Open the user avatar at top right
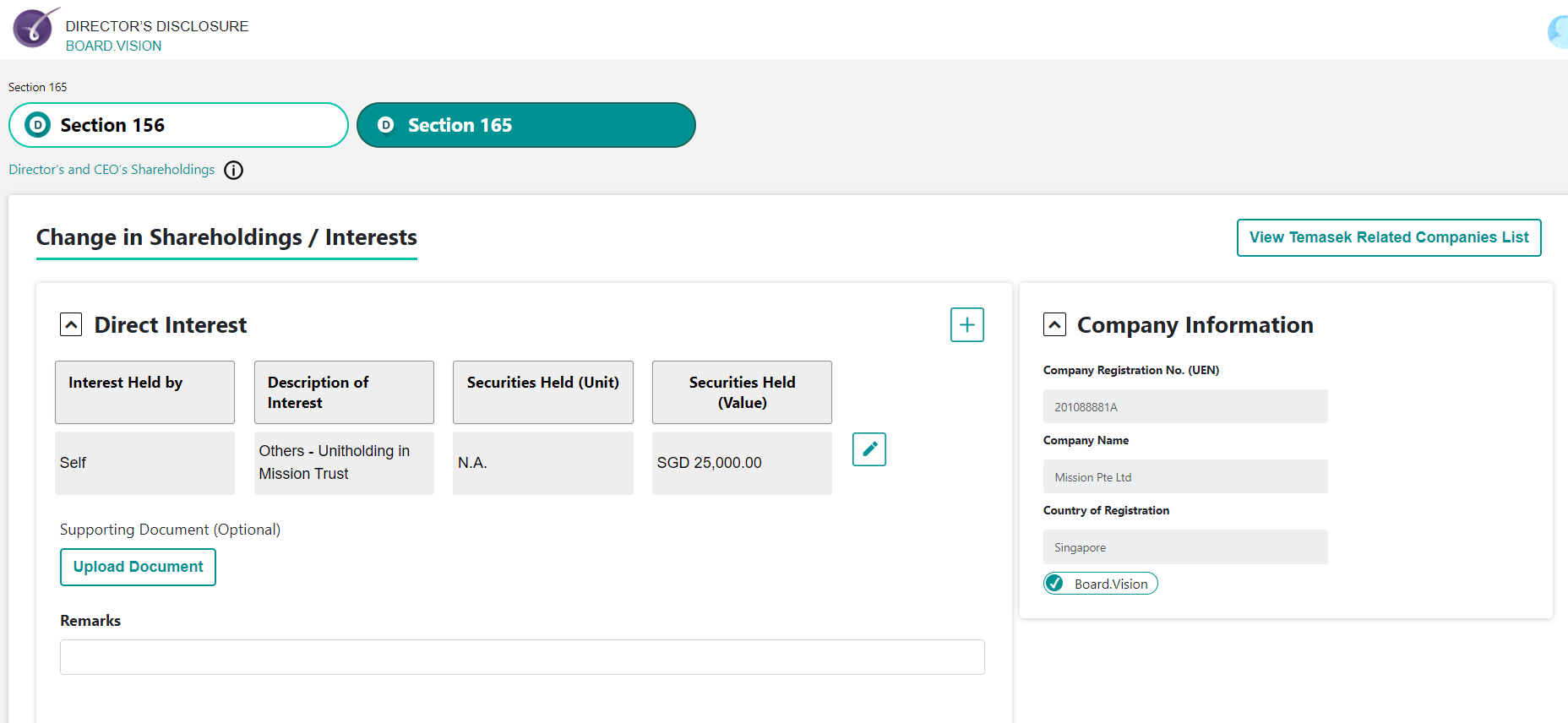 click(1559, 32)
